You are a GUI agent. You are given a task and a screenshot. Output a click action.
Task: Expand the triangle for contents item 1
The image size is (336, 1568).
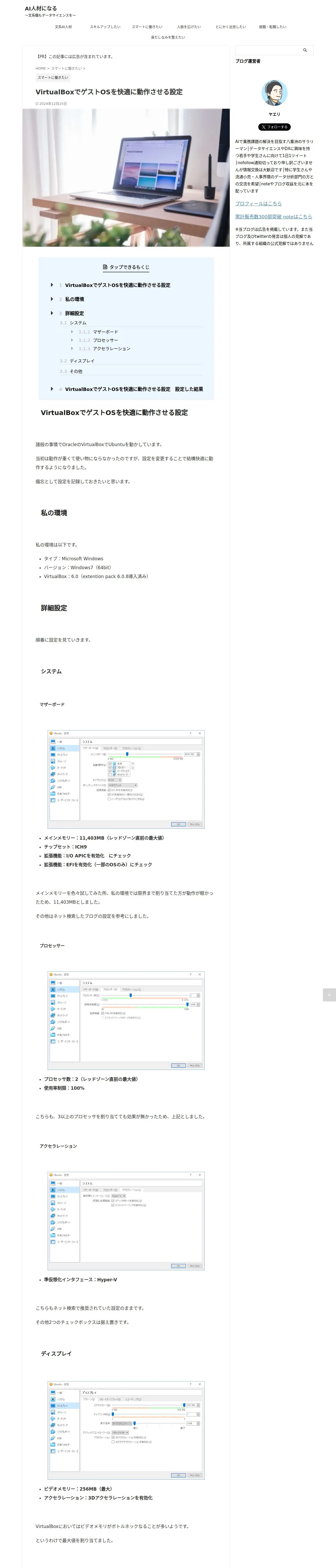[x=52, y=285]
